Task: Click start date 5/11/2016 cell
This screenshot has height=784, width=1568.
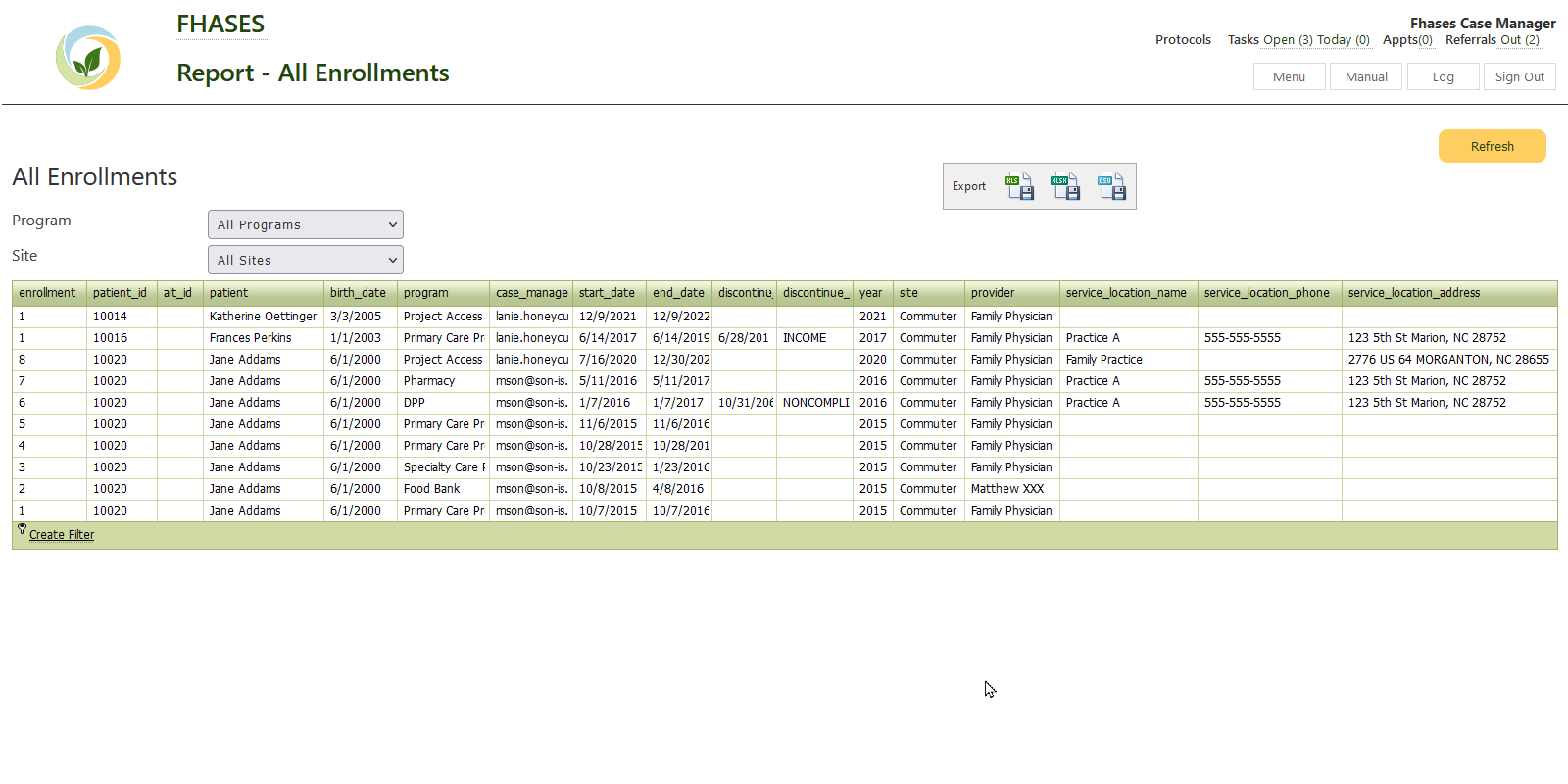Action: coord(609,381)
